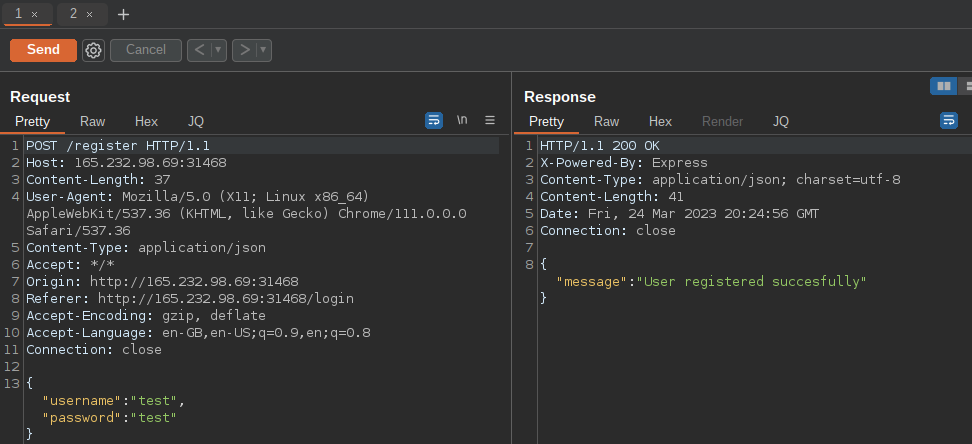Click the HTTP/1.1 200 OK status line
The image size is (972, 444).
pos(599,146)
